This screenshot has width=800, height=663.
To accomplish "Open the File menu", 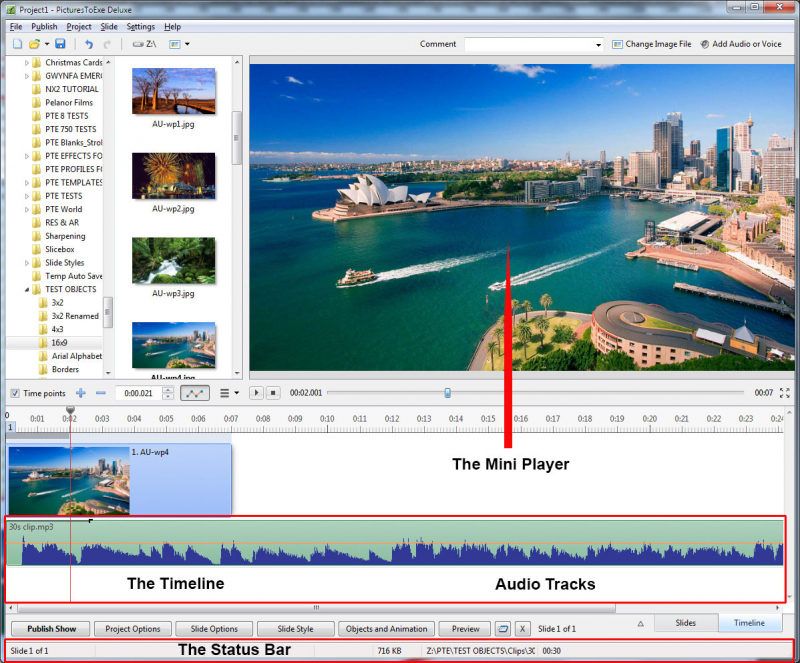I will (x=16, y=27).
